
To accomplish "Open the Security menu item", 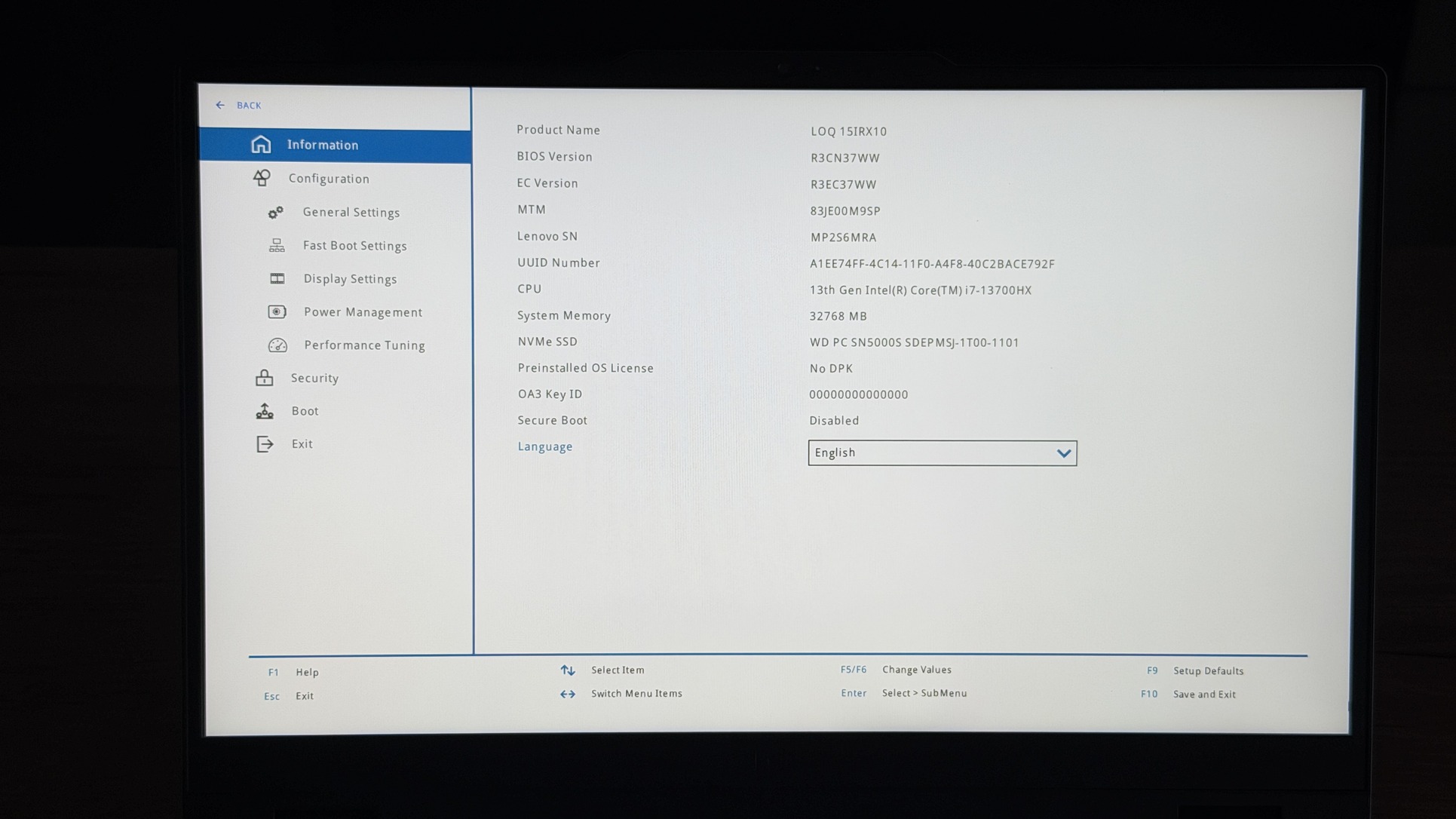I will pos(314,378).
